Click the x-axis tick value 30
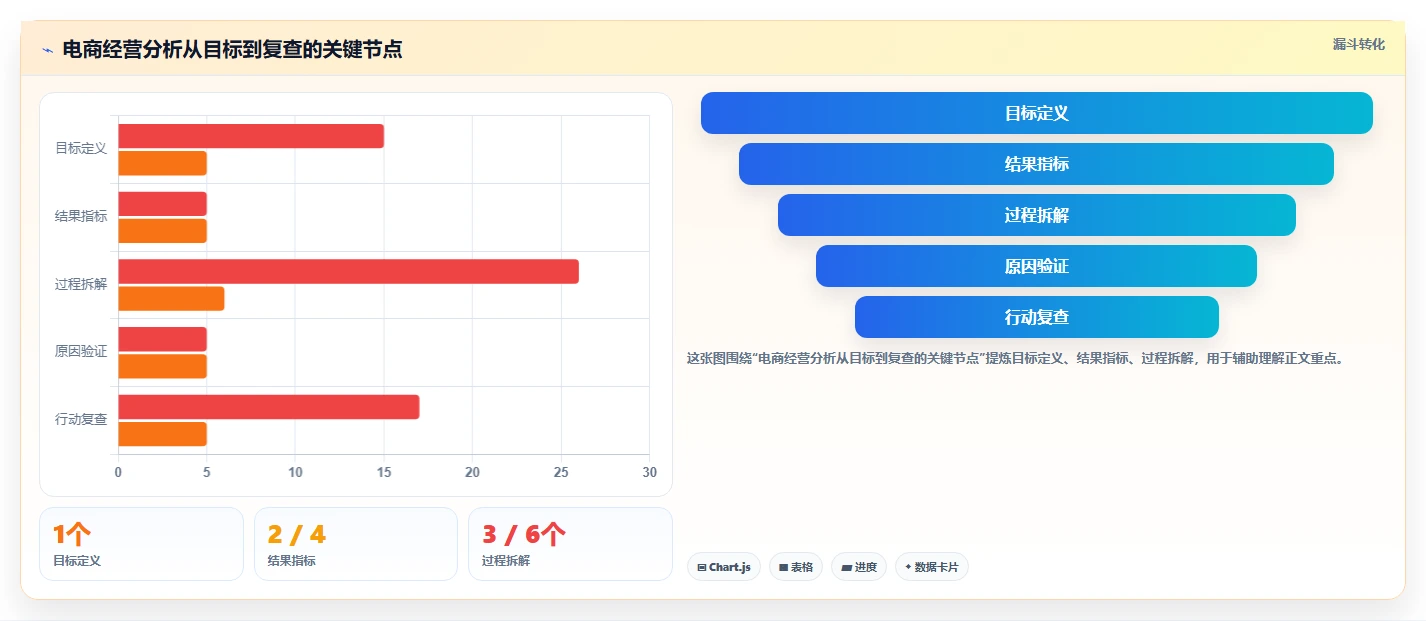Screen dimensions: 1426x621 [x=650, y=472]
